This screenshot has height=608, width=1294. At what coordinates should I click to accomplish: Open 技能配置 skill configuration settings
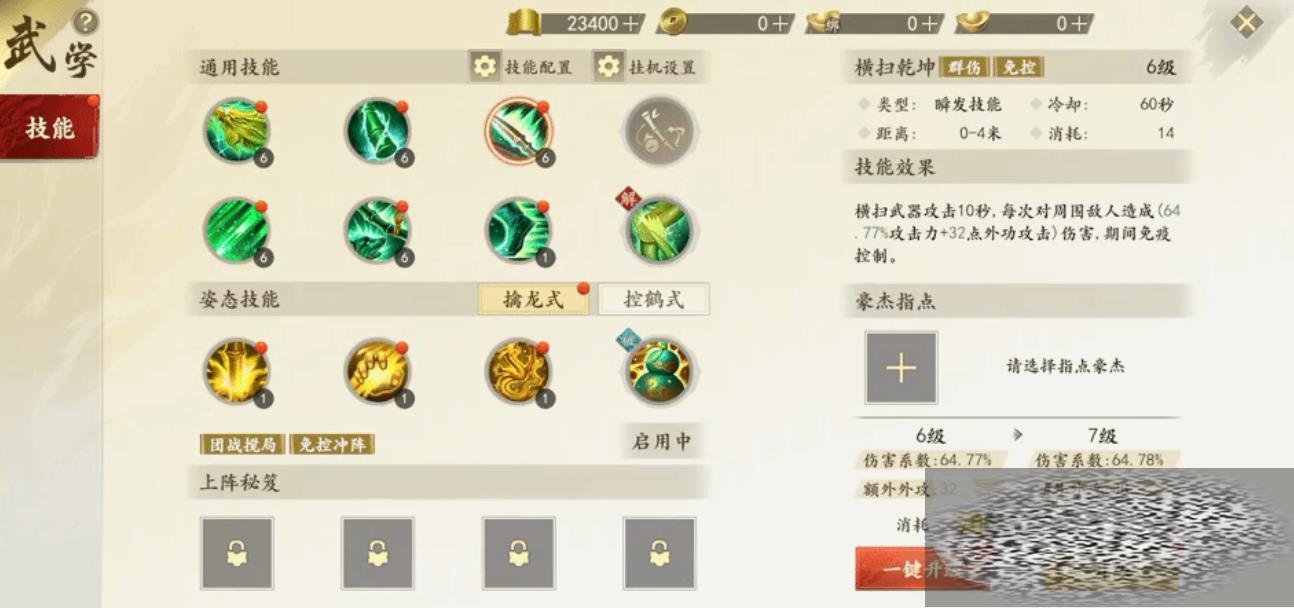pyautogui.click(x=522, y=67)
